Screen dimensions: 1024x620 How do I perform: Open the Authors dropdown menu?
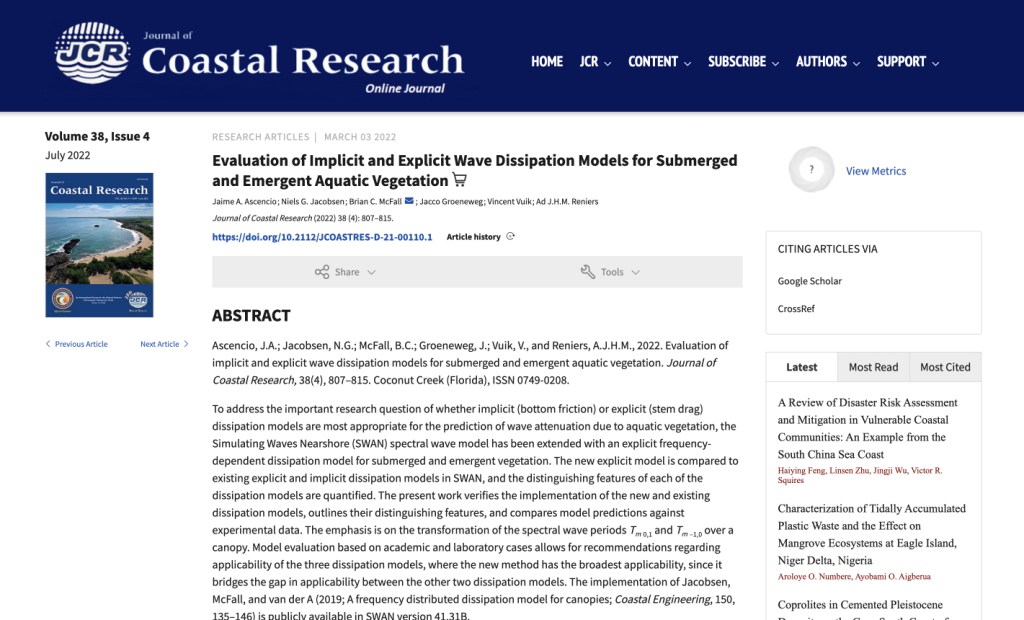click(x=827, y=62)
